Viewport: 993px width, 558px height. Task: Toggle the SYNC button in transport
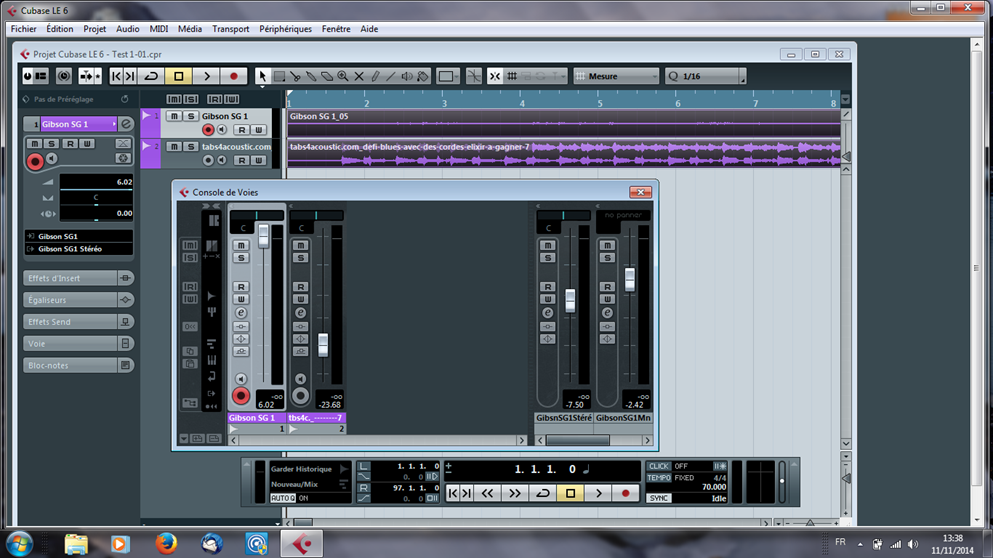click(659, 498)
